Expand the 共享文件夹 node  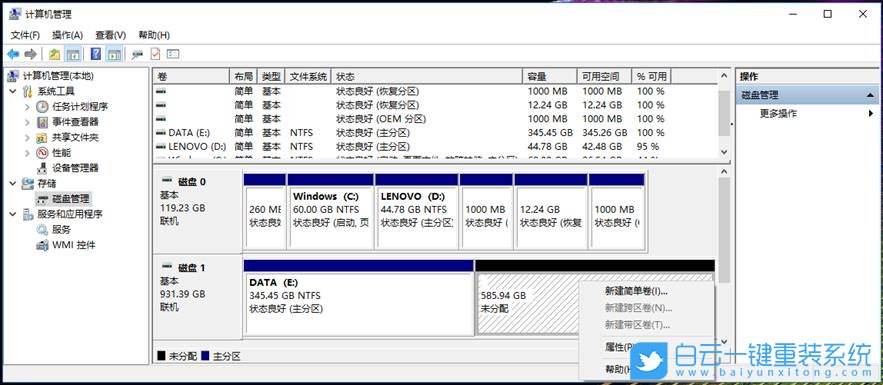click(x=27, y=137)
